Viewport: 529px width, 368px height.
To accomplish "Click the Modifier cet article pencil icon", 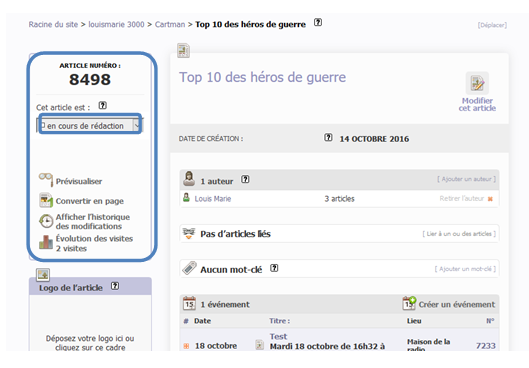I will click(477, 83).
